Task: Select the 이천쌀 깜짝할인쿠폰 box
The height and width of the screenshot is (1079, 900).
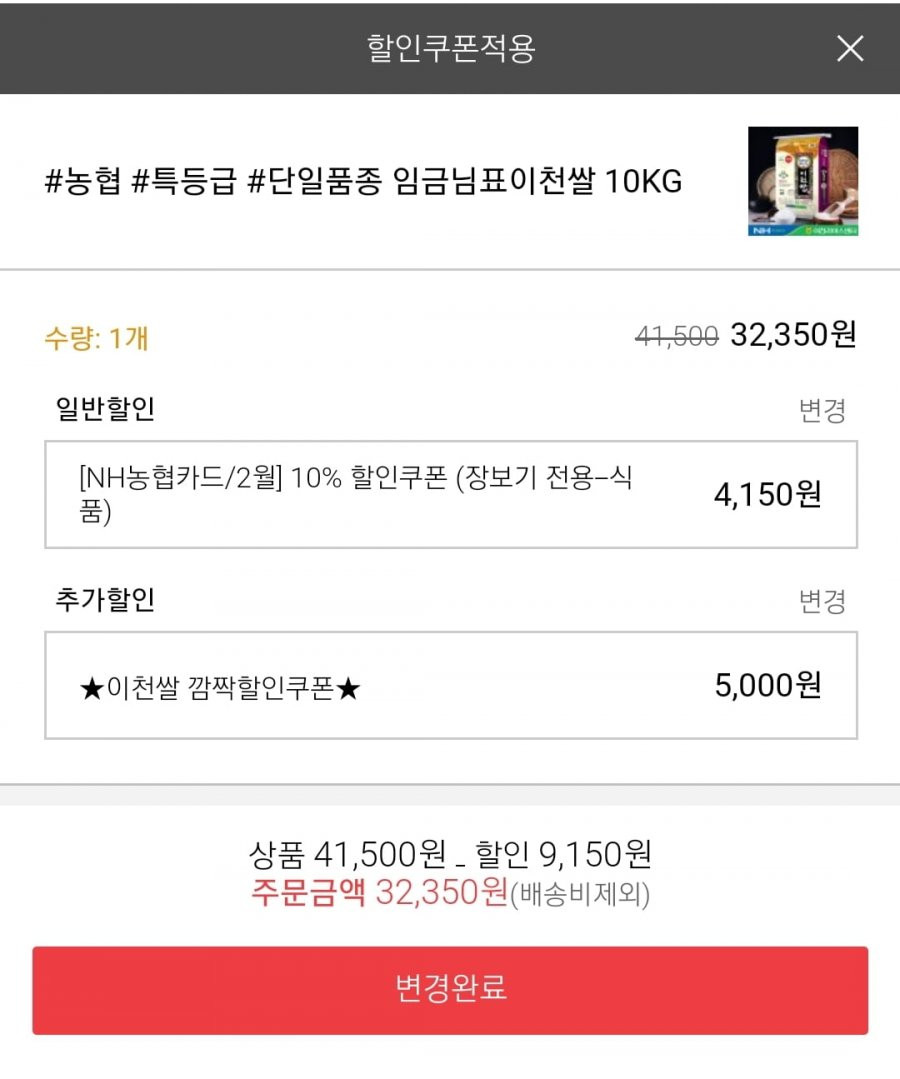Action: [451, 685]
